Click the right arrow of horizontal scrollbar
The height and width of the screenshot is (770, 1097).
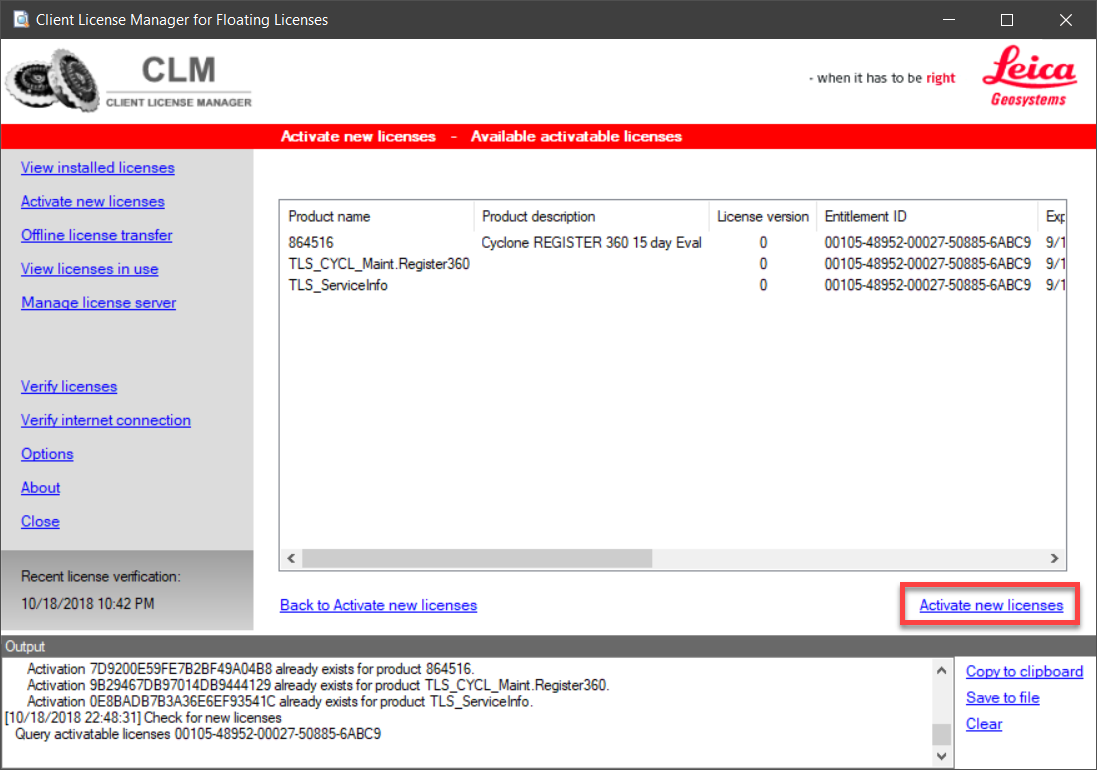pos(1054,558)
